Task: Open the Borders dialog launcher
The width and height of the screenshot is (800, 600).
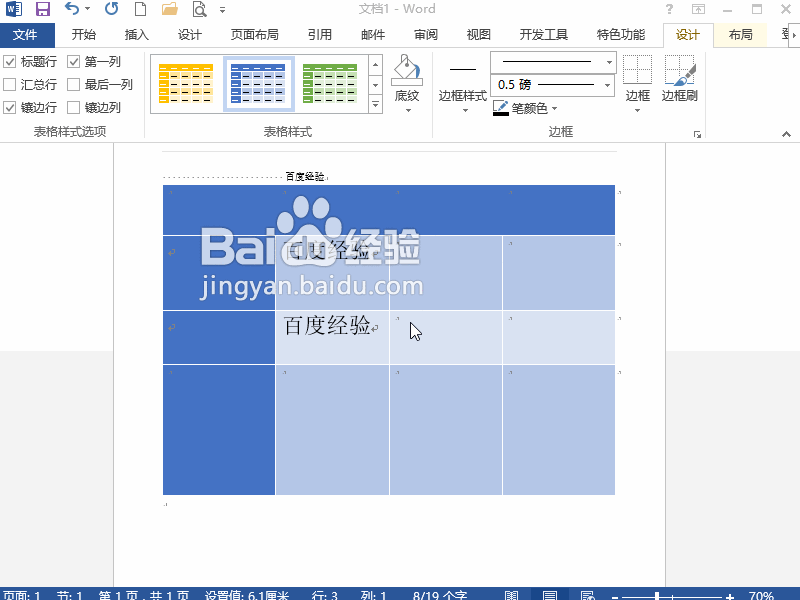Action: click(x=697, y=134)
